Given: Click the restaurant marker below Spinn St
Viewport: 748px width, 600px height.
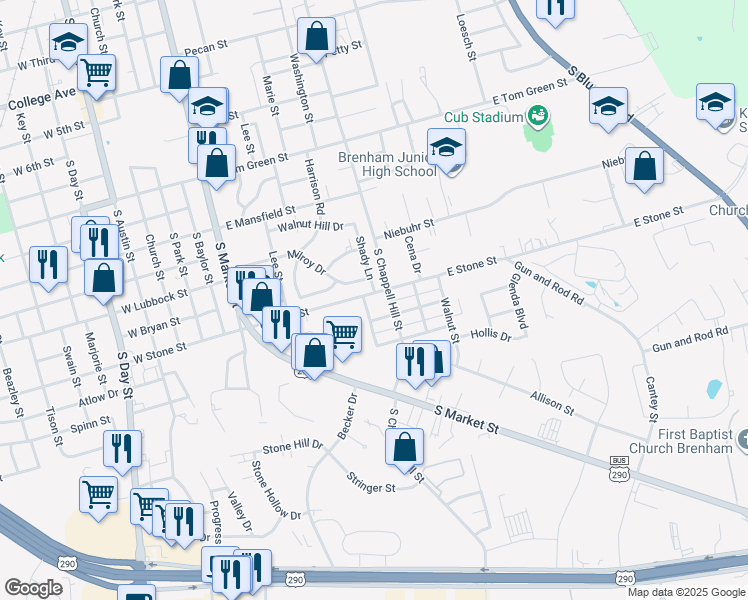Looking at the screenshot, I should [x=123, y=451].
